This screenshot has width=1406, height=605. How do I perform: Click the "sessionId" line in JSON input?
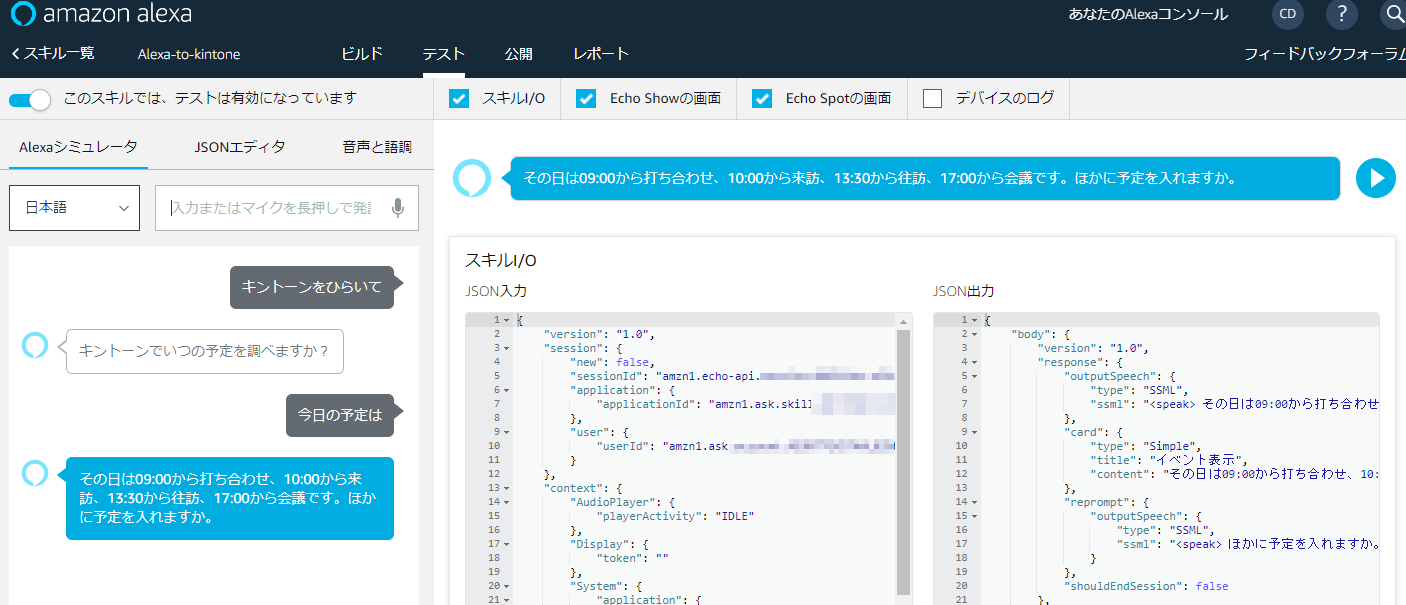tap(732, 376)
